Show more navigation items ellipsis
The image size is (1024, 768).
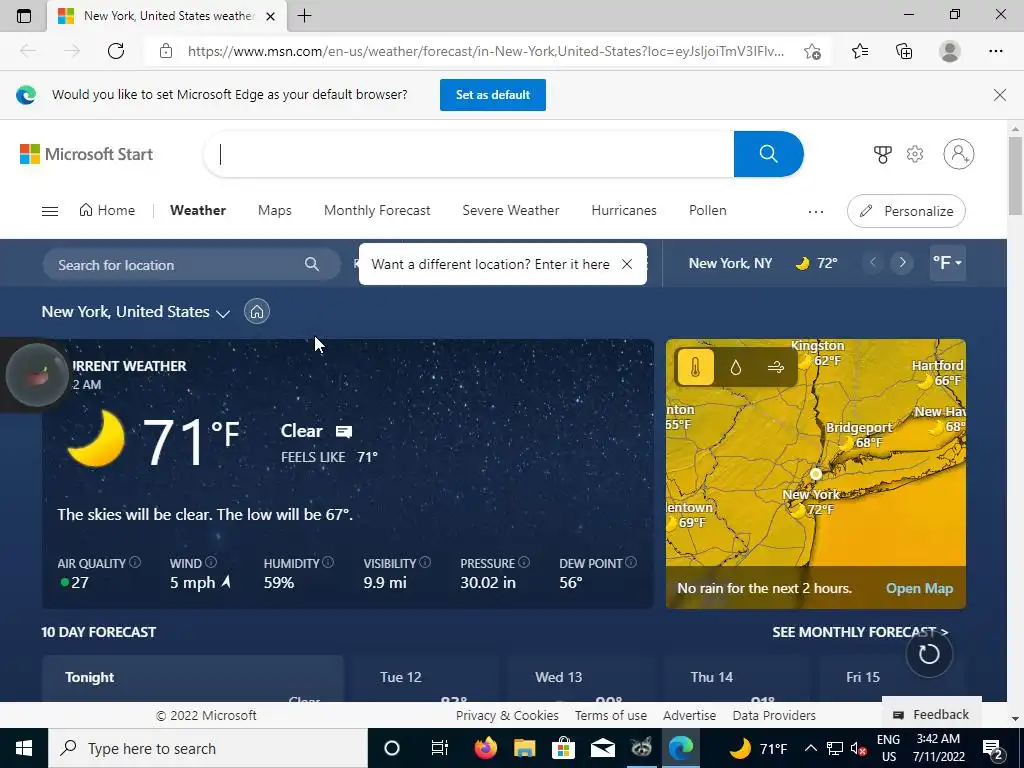(816, 211)
